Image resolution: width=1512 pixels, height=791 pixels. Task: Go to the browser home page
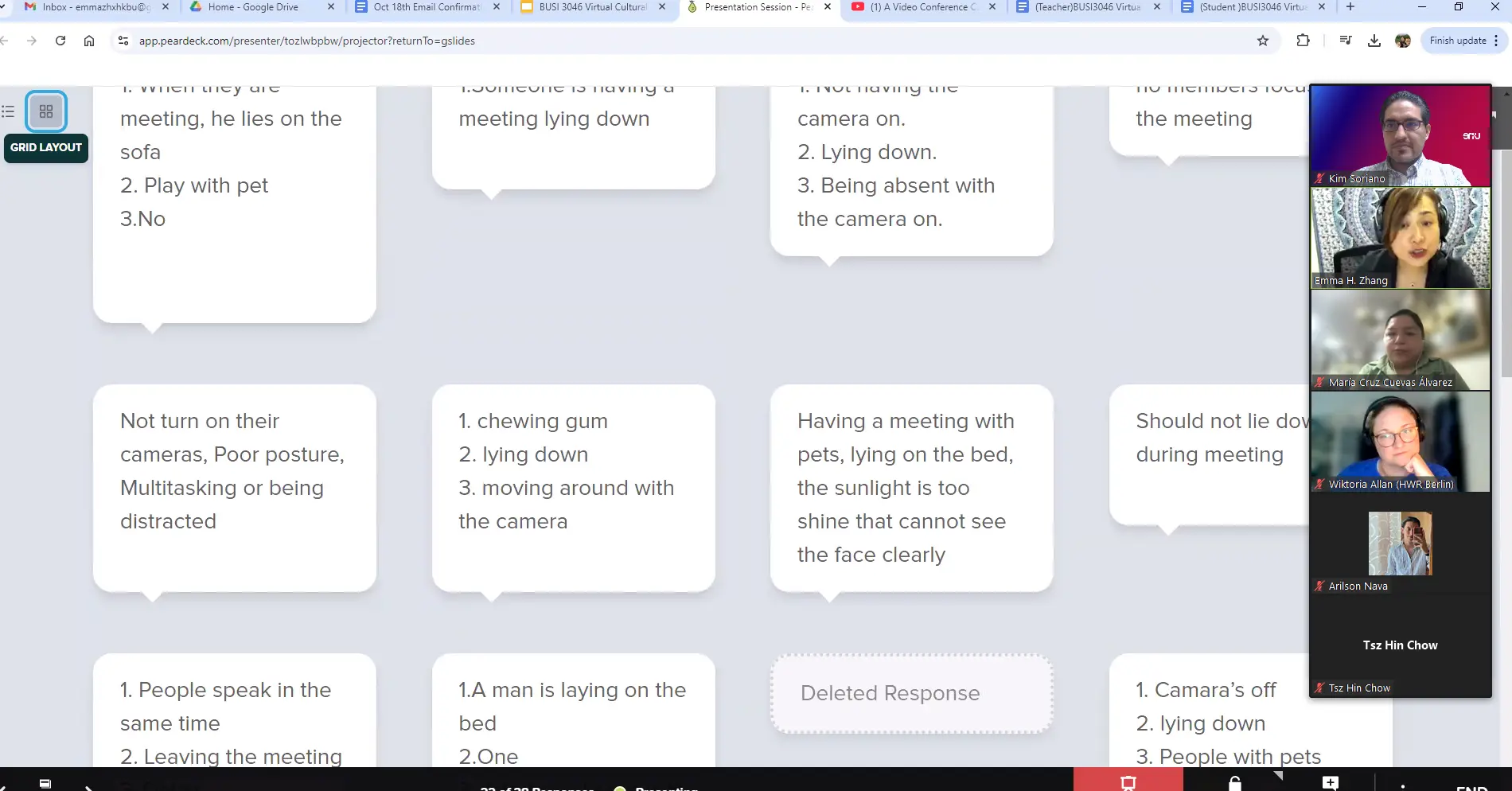(x=89, y=41)
